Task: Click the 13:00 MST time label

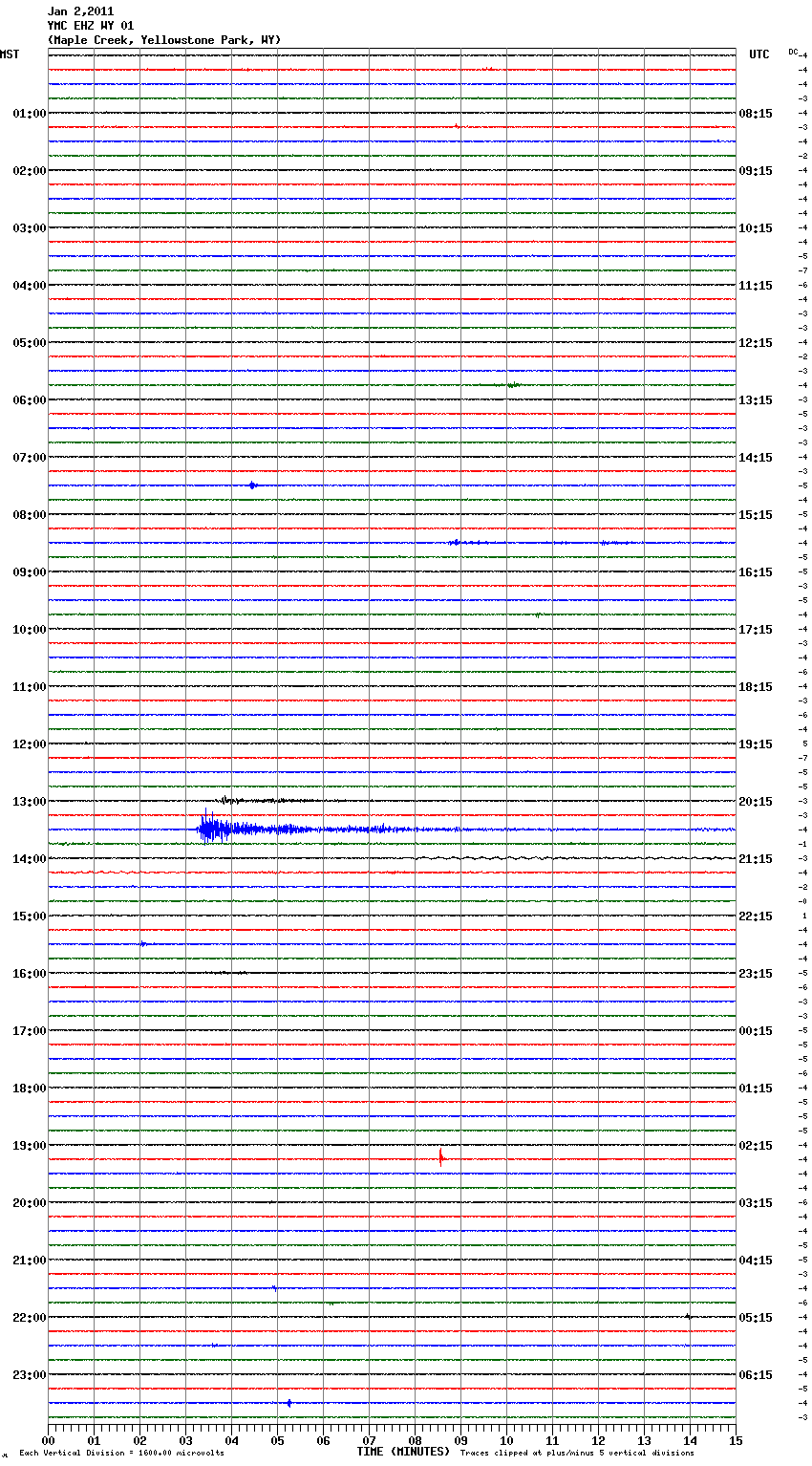Action: [x=29, y=802]
